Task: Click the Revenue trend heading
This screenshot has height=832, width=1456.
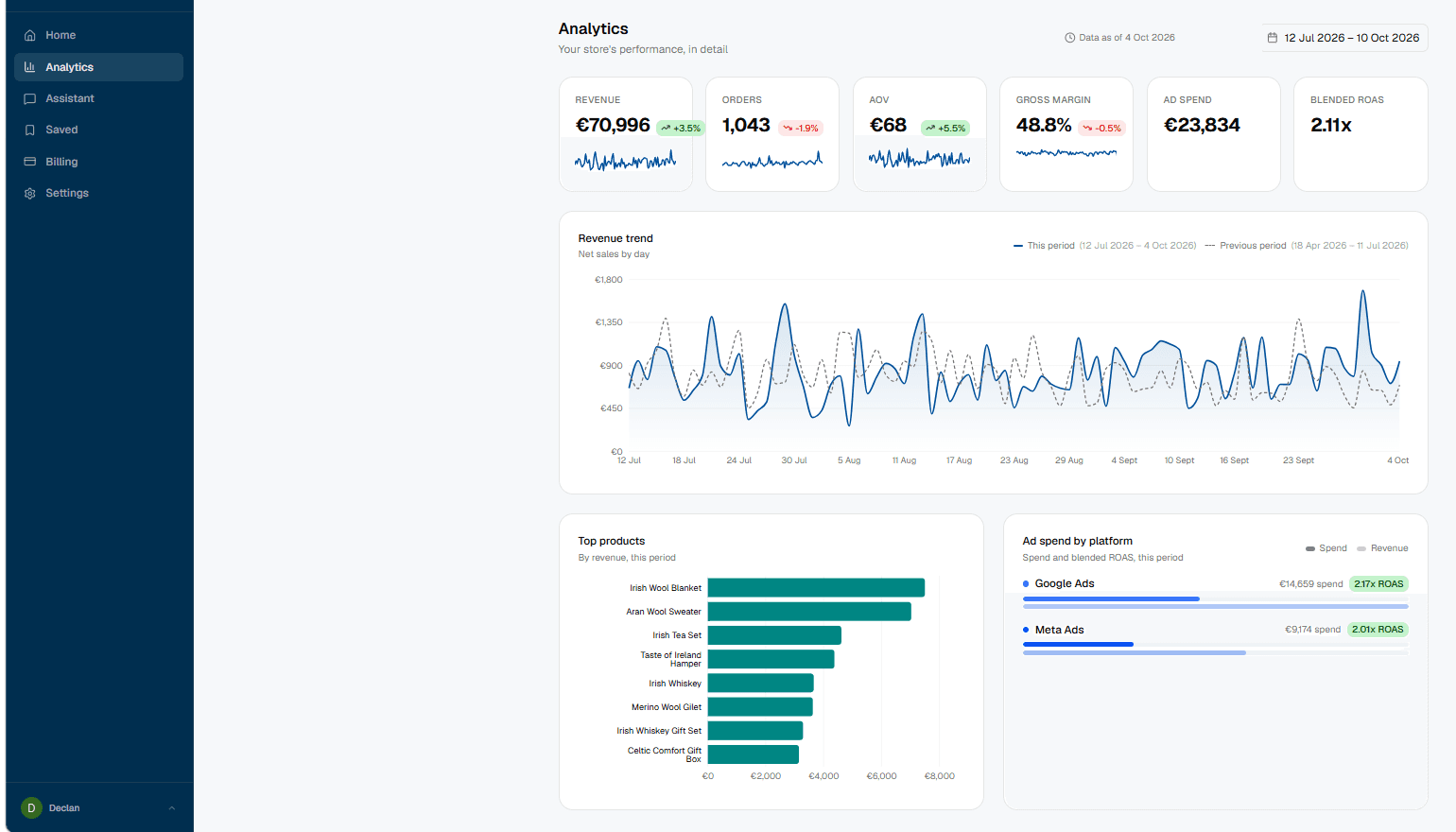Action: coord(615,238)
